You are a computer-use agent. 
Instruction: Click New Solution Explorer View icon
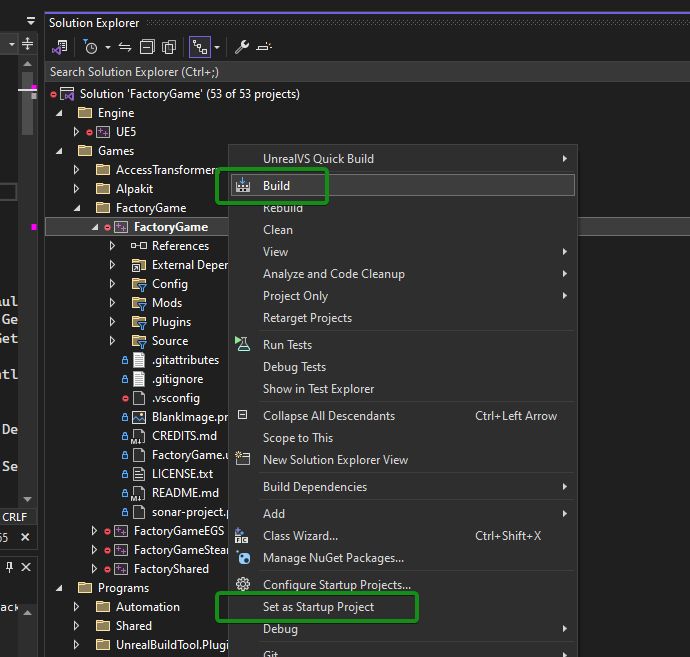(242, 459)
